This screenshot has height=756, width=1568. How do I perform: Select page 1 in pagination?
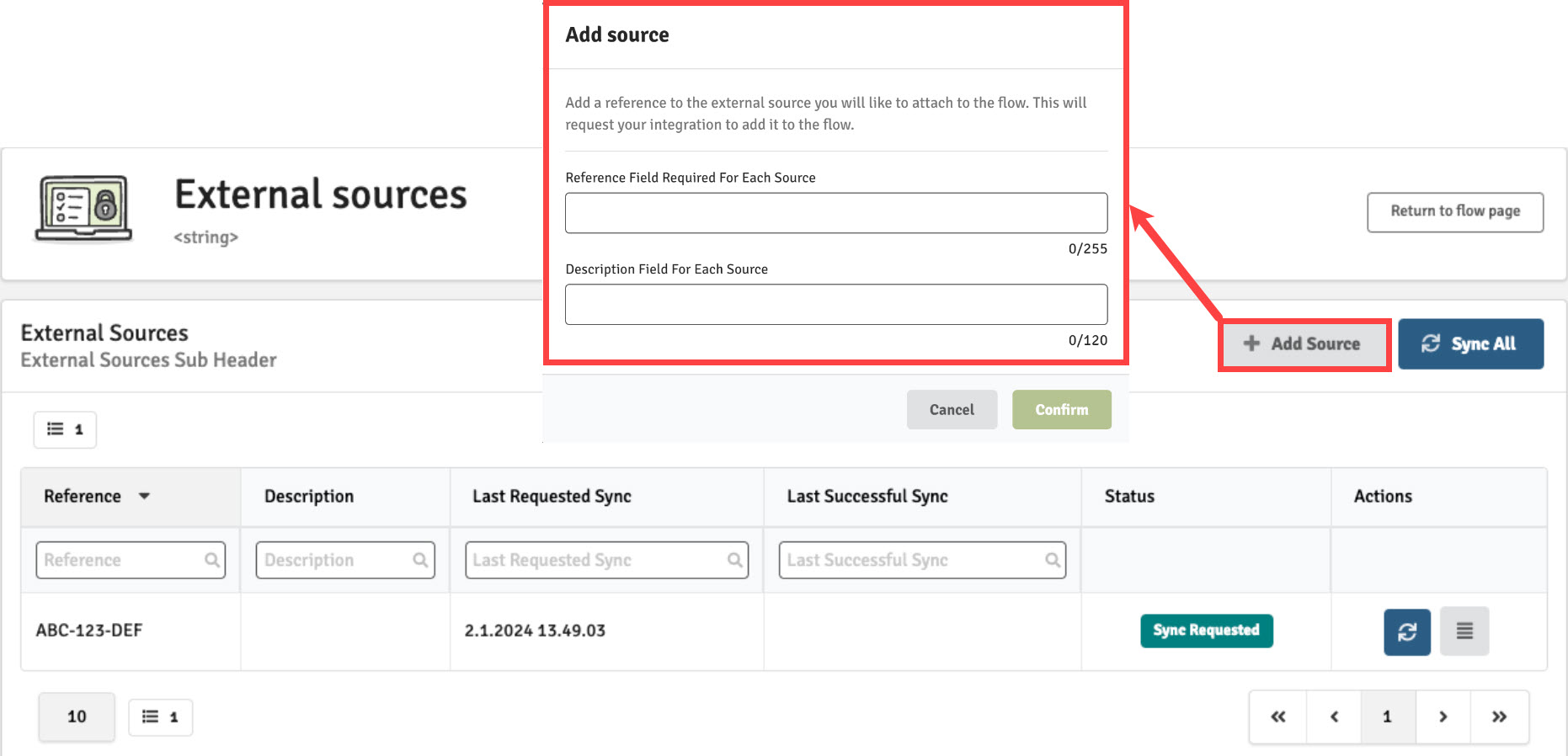1388,716
